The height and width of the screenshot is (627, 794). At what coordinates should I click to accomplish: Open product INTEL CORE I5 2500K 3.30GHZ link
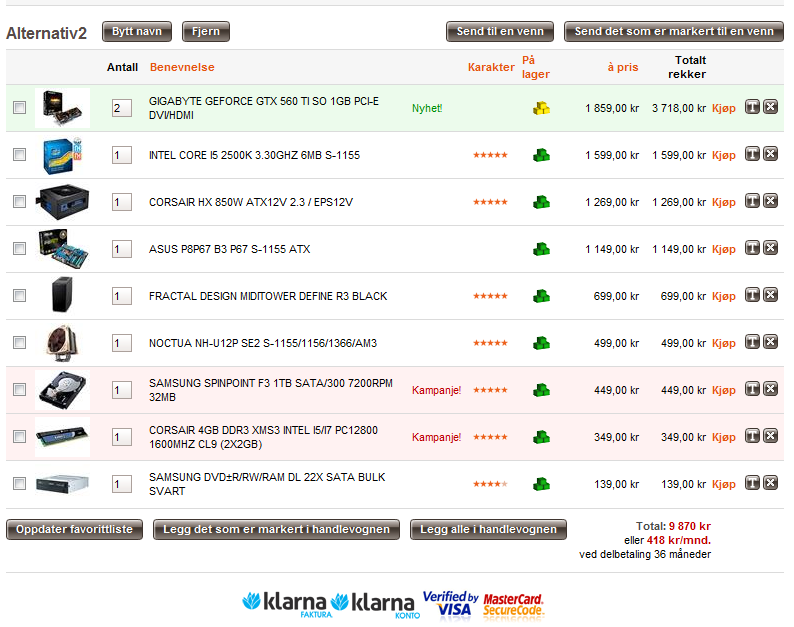pyautogui.click(x=254, y=155)
